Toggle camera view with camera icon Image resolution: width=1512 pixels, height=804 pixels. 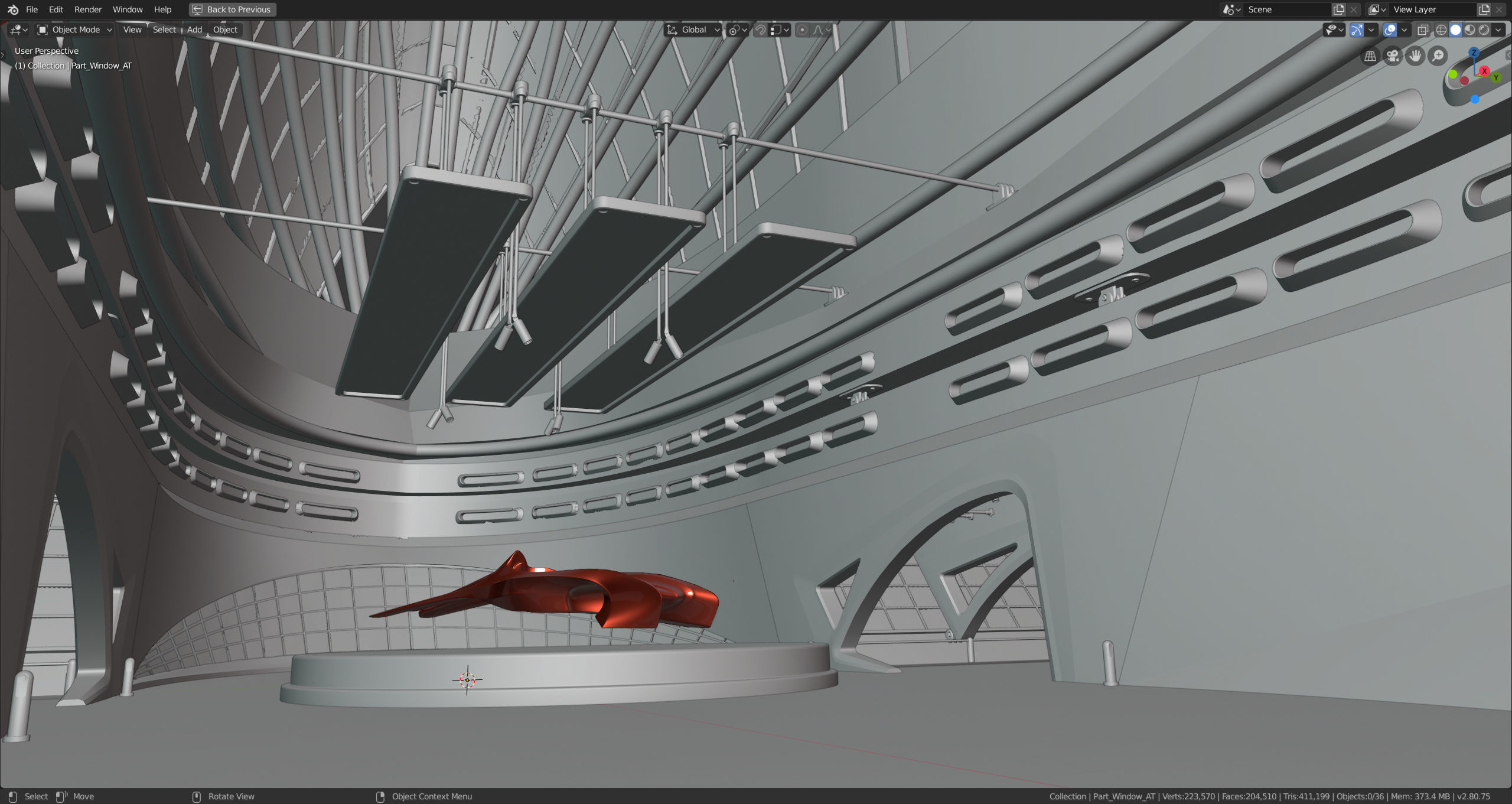(1393, 56)
